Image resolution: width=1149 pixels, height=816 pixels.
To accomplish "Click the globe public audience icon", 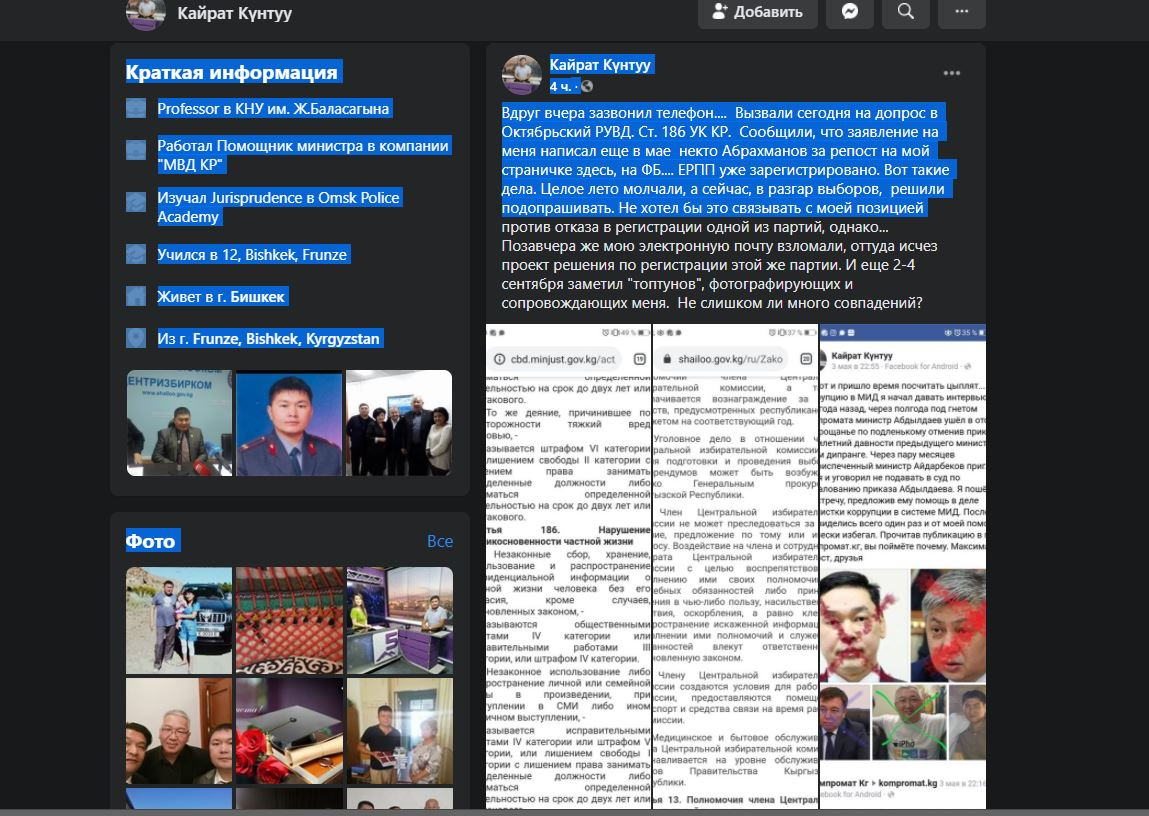I will coord(588,86).
